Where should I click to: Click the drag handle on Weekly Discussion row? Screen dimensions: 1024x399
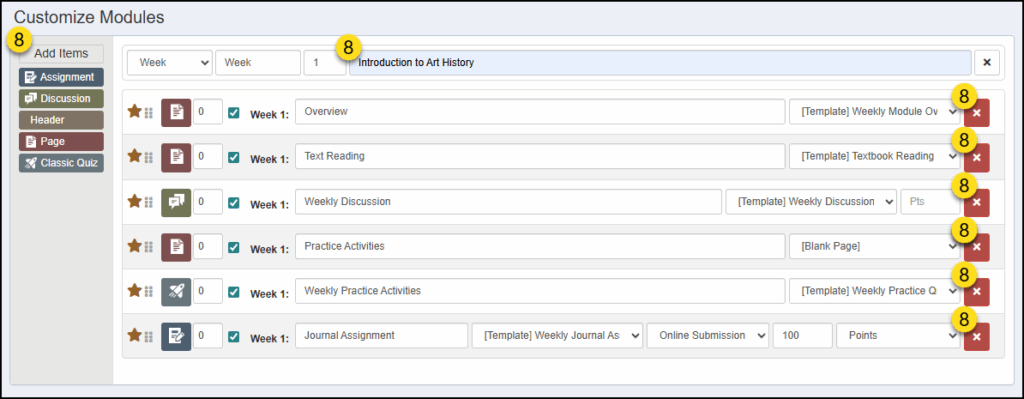148,202
